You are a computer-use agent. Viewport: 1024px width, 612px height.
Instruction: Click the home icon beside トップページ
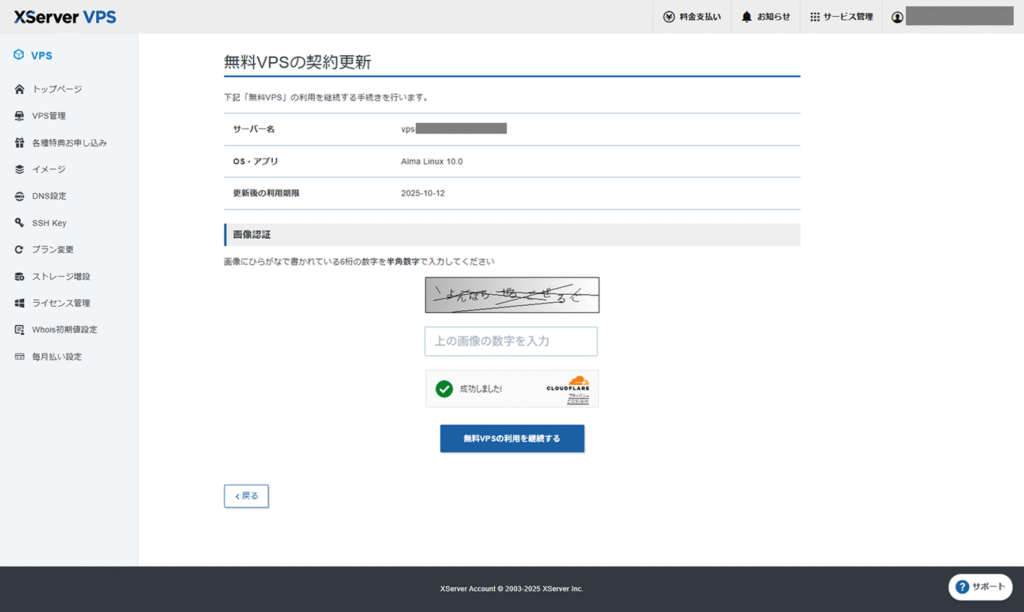click(19, 89)
